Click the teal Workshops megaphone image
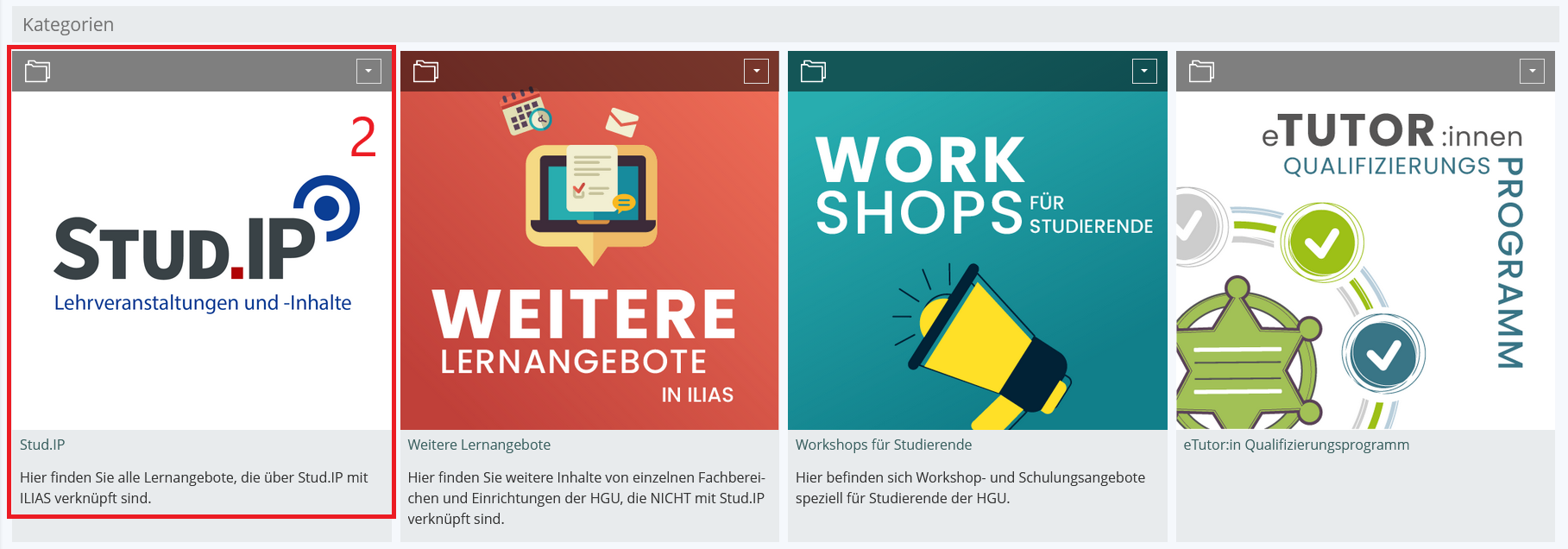The image size is (1568, 549). (978, 261)
